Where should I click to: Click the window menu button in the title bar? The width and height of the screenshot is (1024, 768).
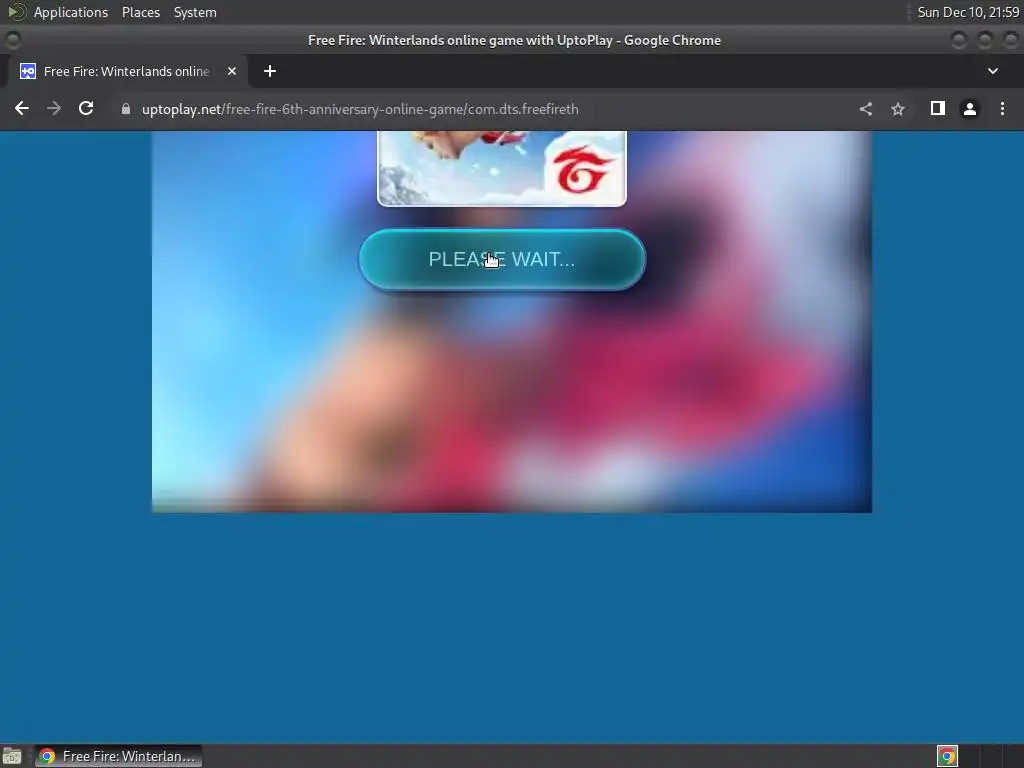pyautogui.click(x=13, y=40)
